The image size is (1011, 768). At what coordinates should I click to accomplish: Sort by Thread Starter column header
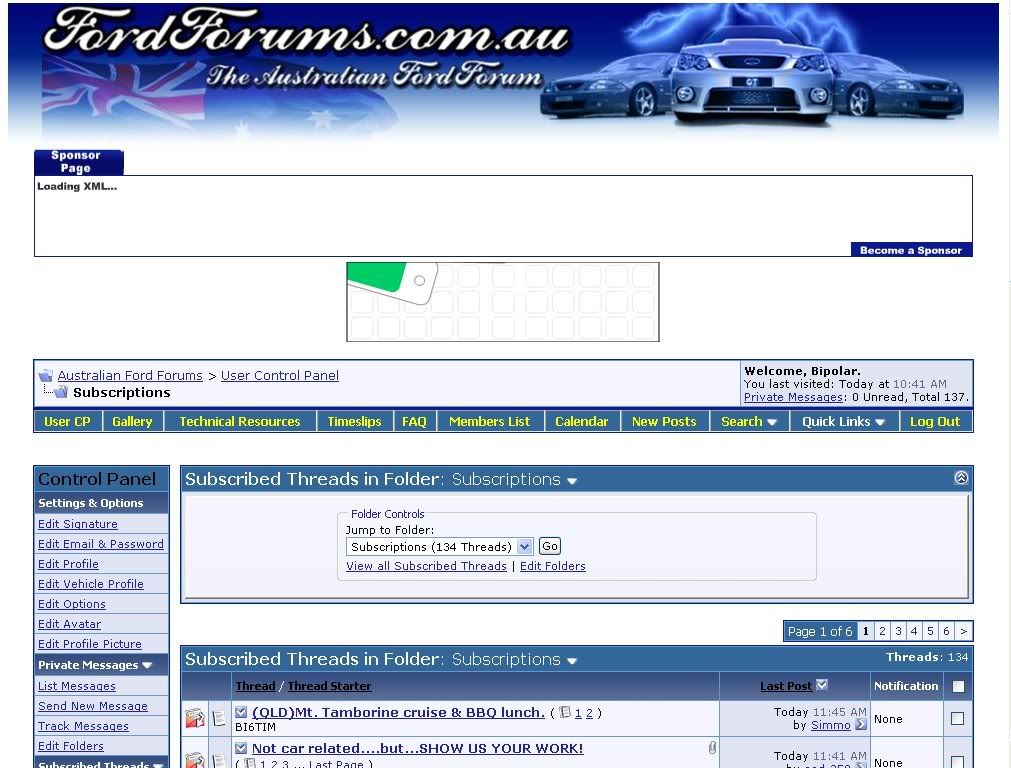(329, 686)
